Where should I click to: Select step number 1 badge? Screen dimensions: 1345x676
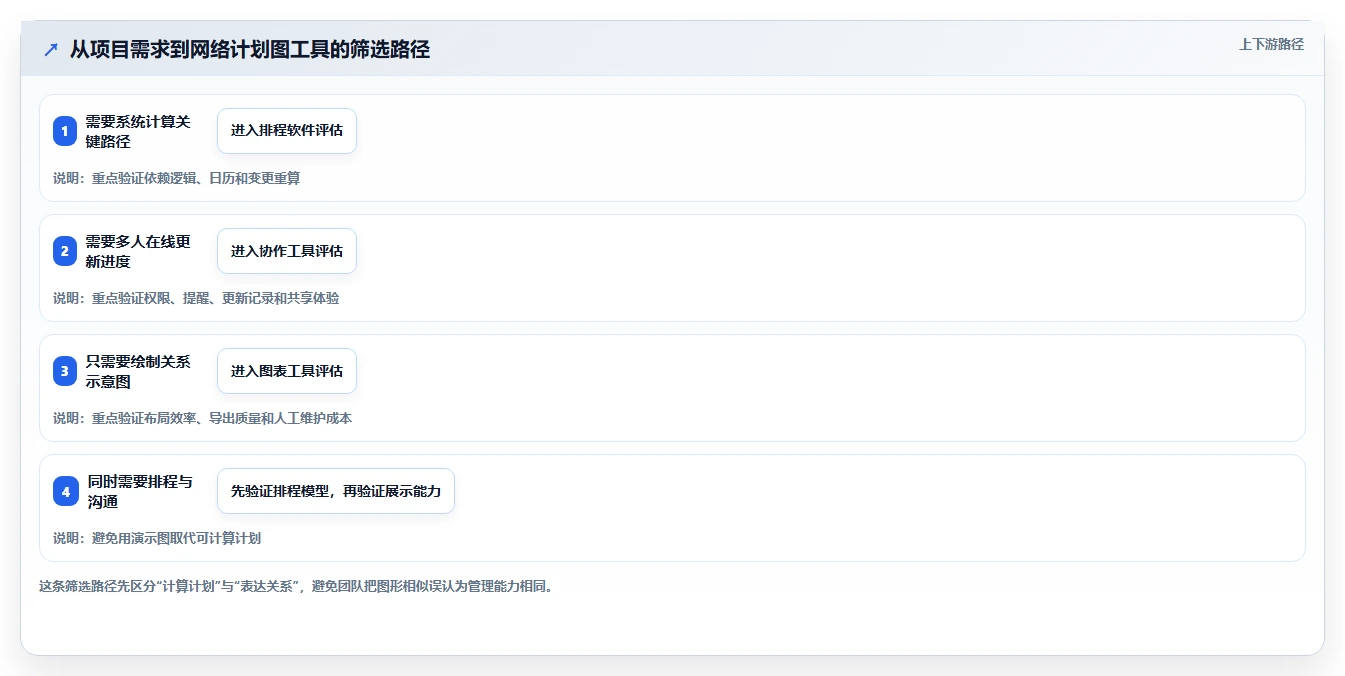click(65, 131)
